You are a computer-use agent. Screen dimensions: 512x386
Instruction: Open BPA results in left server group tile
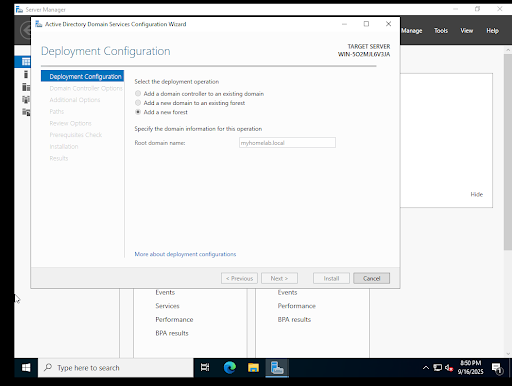coord(172,333)
